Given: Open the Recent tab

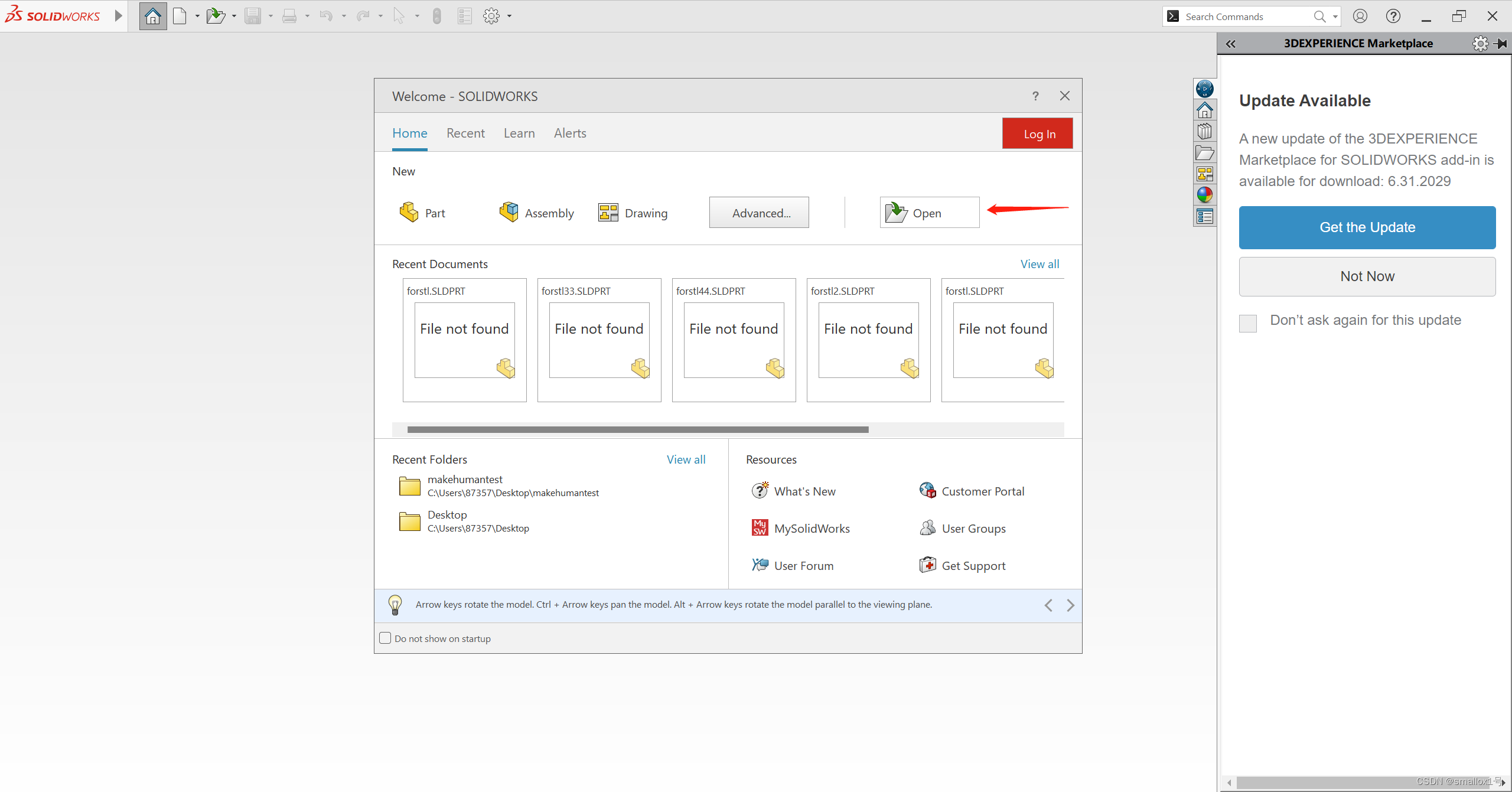Looking at the screenshot, I should click(465, 133).
